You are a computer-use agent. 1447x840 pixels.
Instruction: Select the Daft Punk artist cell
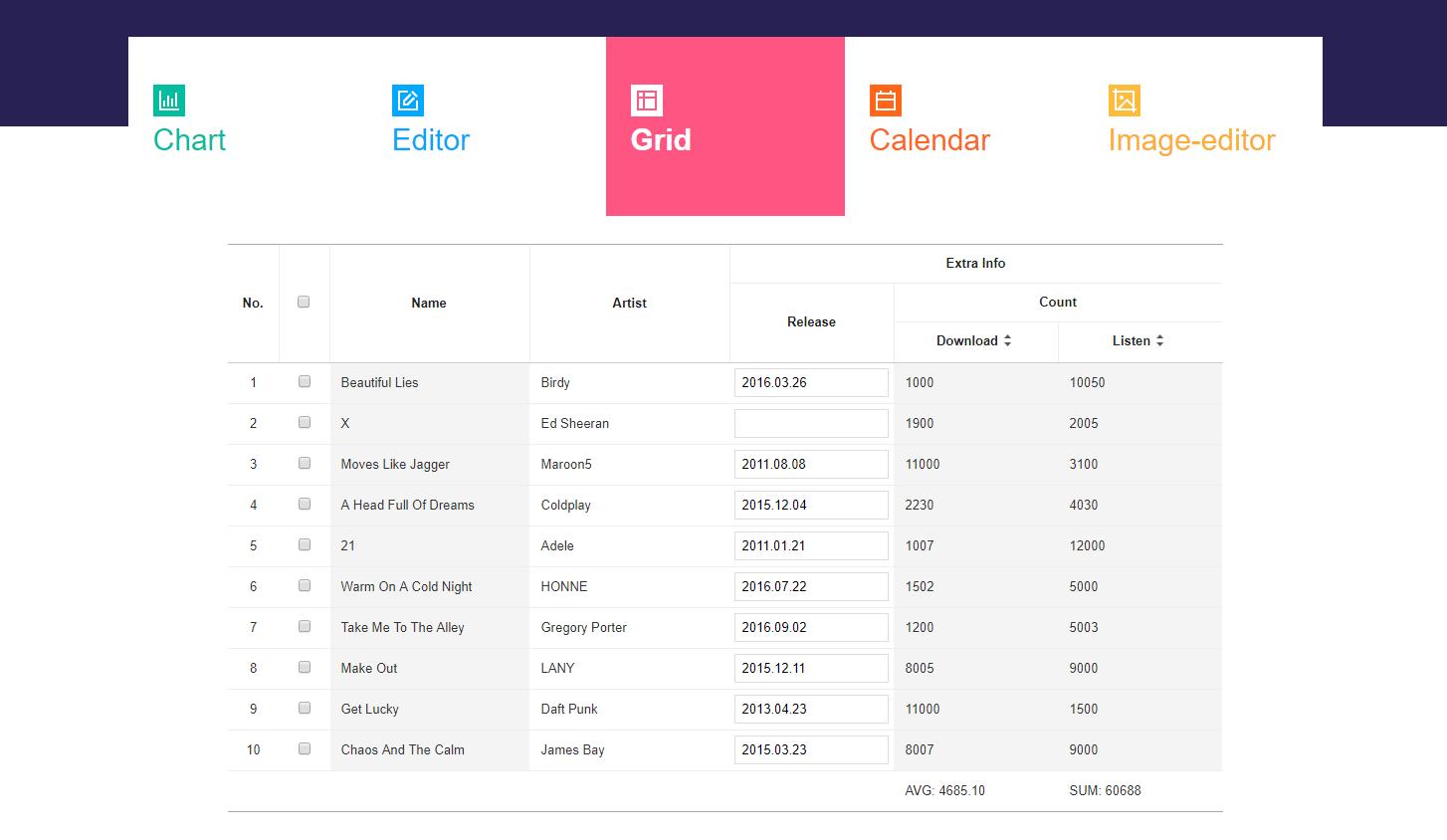629,709
